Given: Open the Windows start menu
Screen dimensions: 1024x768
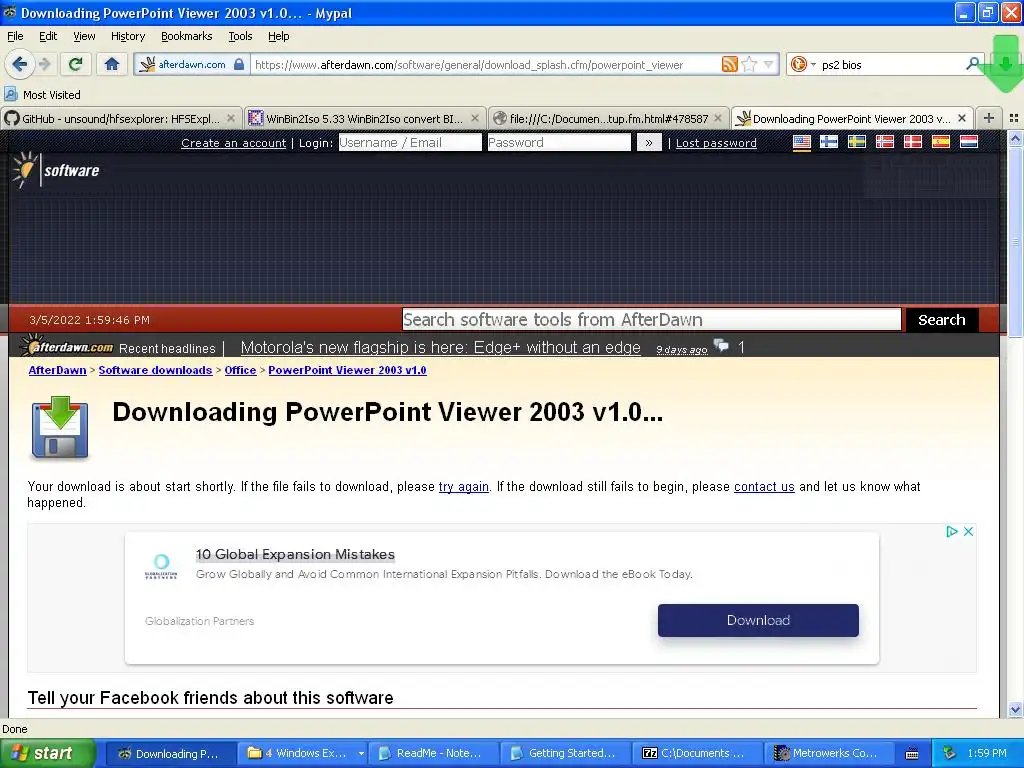Looking at the screenshot, I should point(47,753).
